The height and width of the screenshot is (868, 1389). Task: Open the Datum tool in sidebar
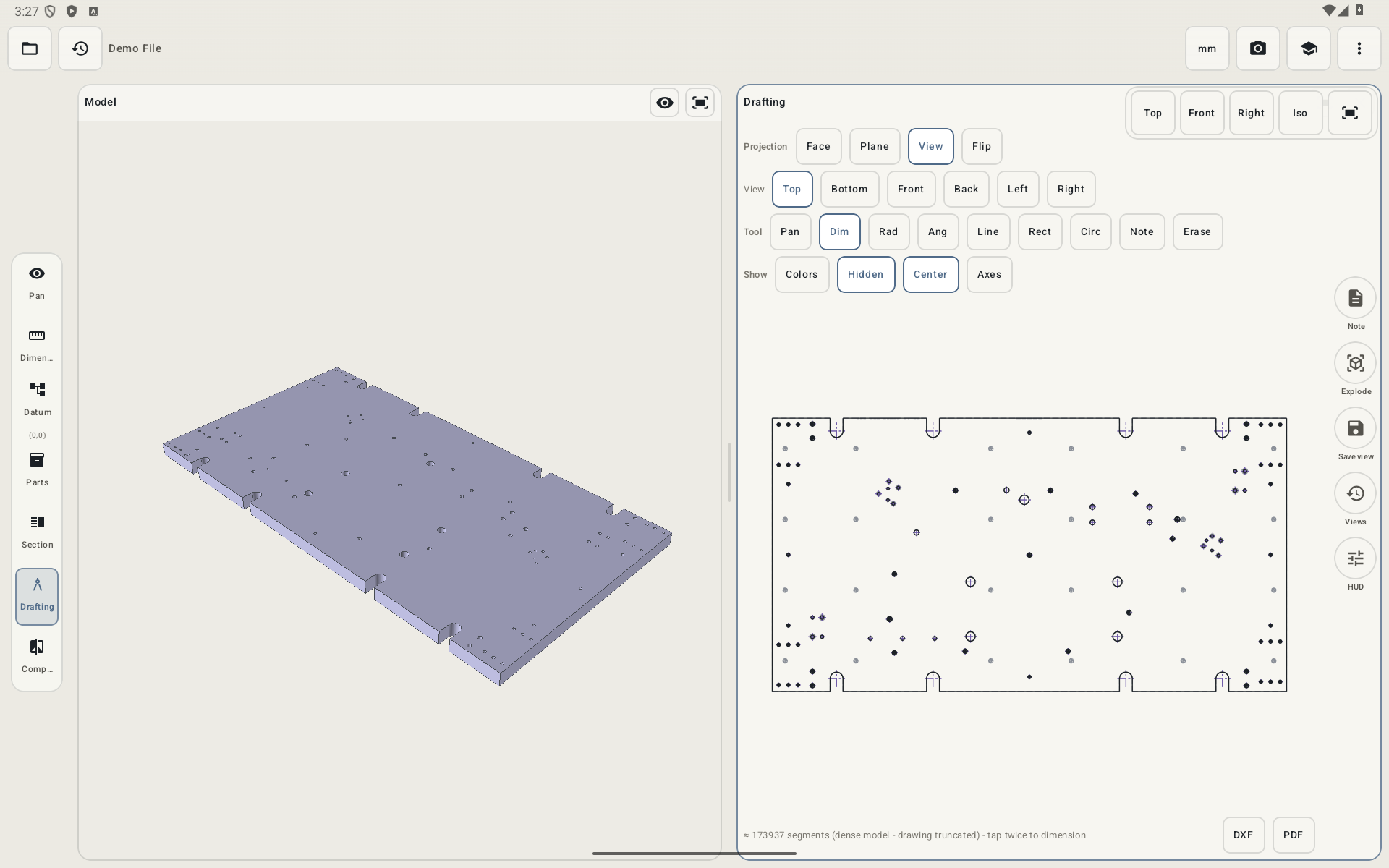pyautogui.click(x=37, y=400)
